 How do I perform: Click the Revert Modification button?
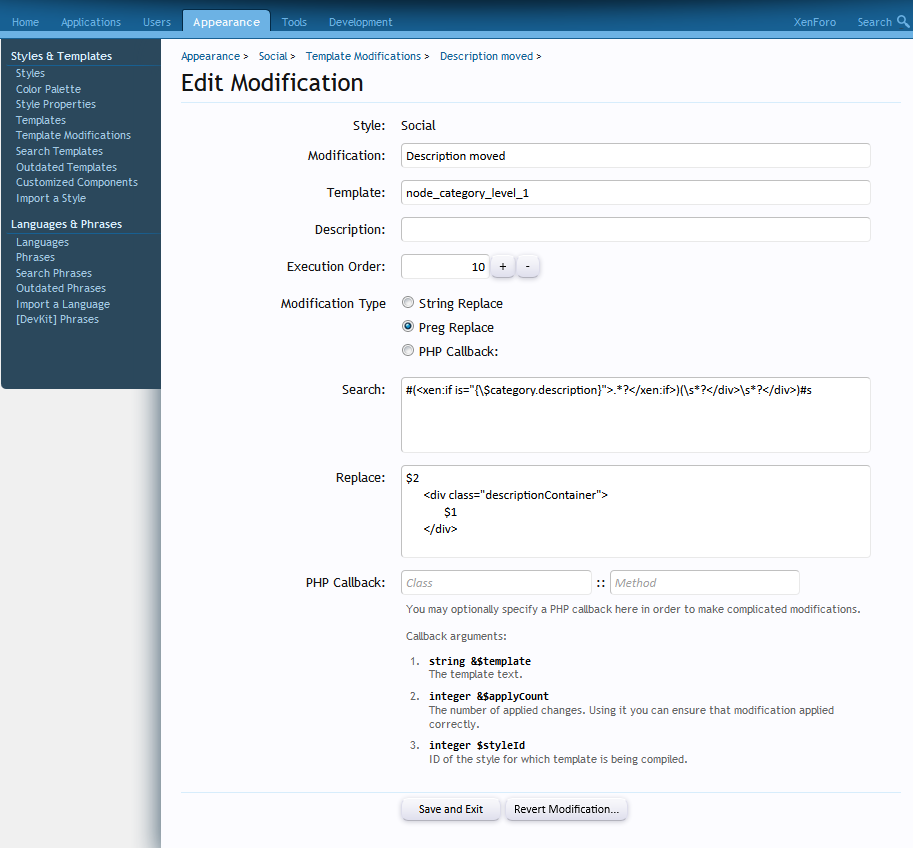click(x=566, y=809)
